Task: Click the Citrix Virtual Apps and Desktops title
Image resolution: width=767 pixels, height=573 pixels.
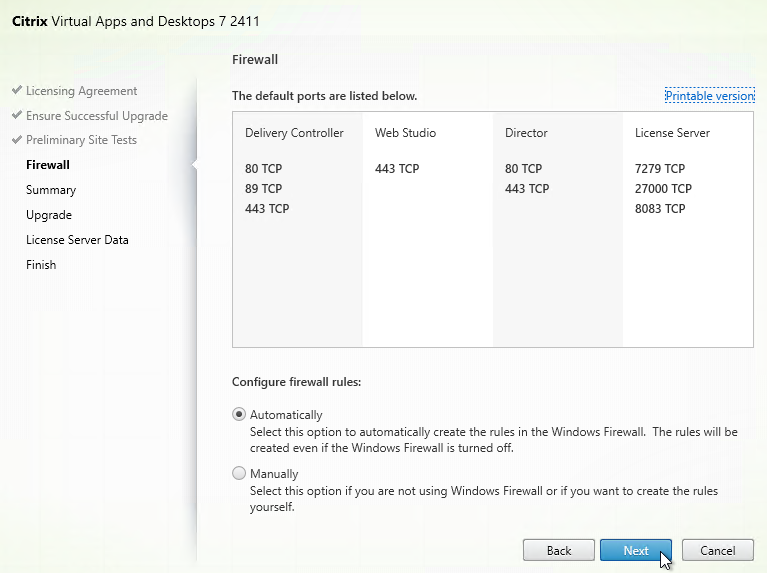Action: [x=135, y=22]
